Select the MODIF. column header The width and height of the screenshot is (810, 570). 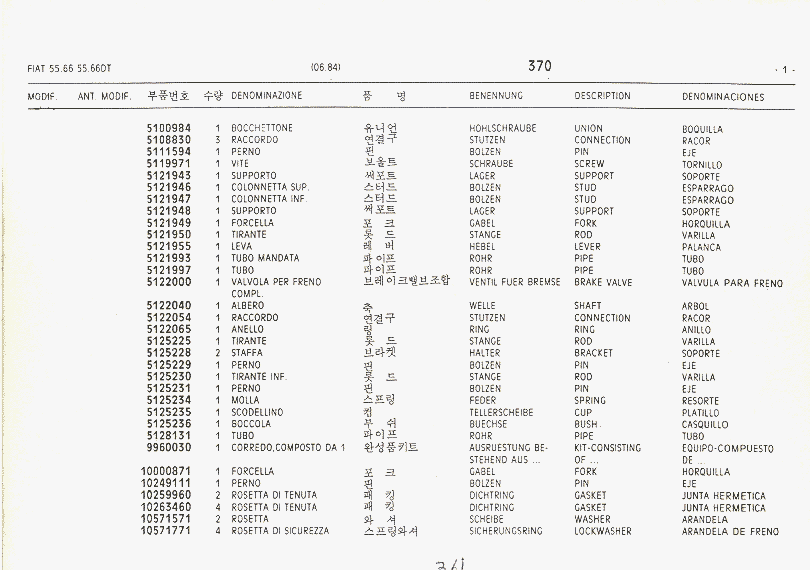[x=42, y=97]
